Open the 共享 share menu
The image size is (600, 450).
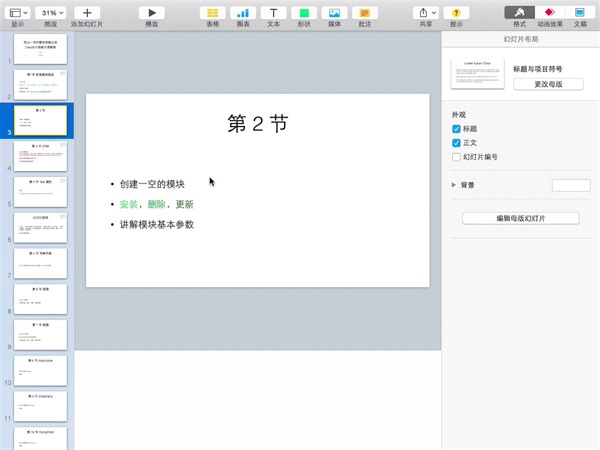click(426, 13)
